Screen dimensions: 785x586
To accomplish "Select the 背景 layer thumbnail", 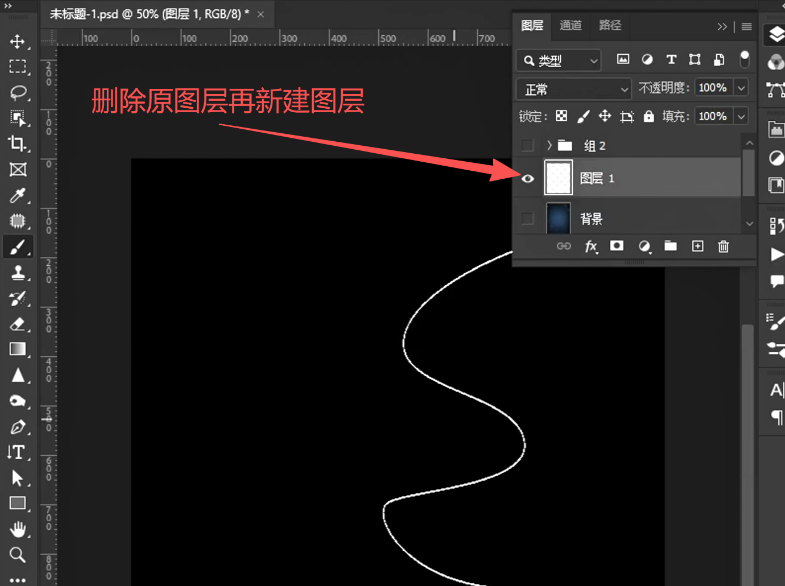I will (x=558, y=218).
